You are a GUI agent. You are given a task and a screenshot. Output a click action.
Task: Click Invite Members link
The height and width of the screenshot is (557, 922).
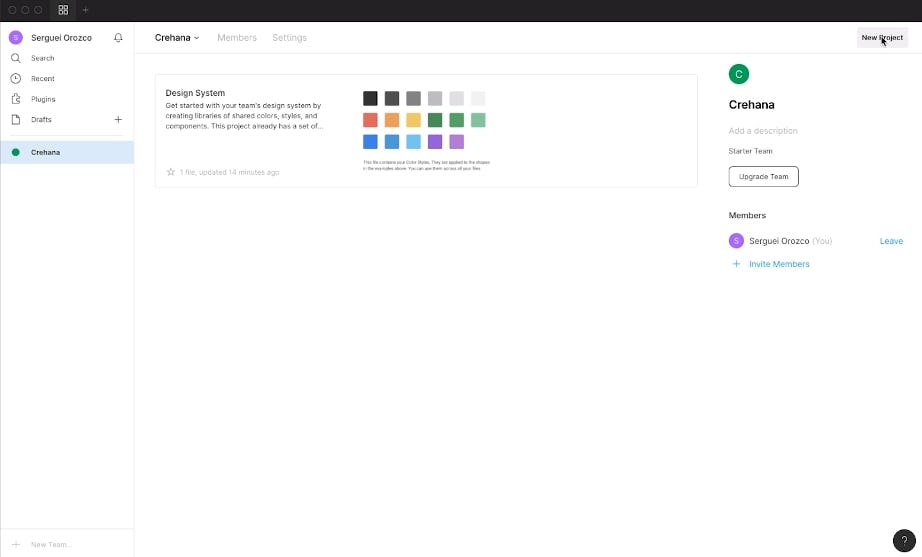(x=779, y=264)
